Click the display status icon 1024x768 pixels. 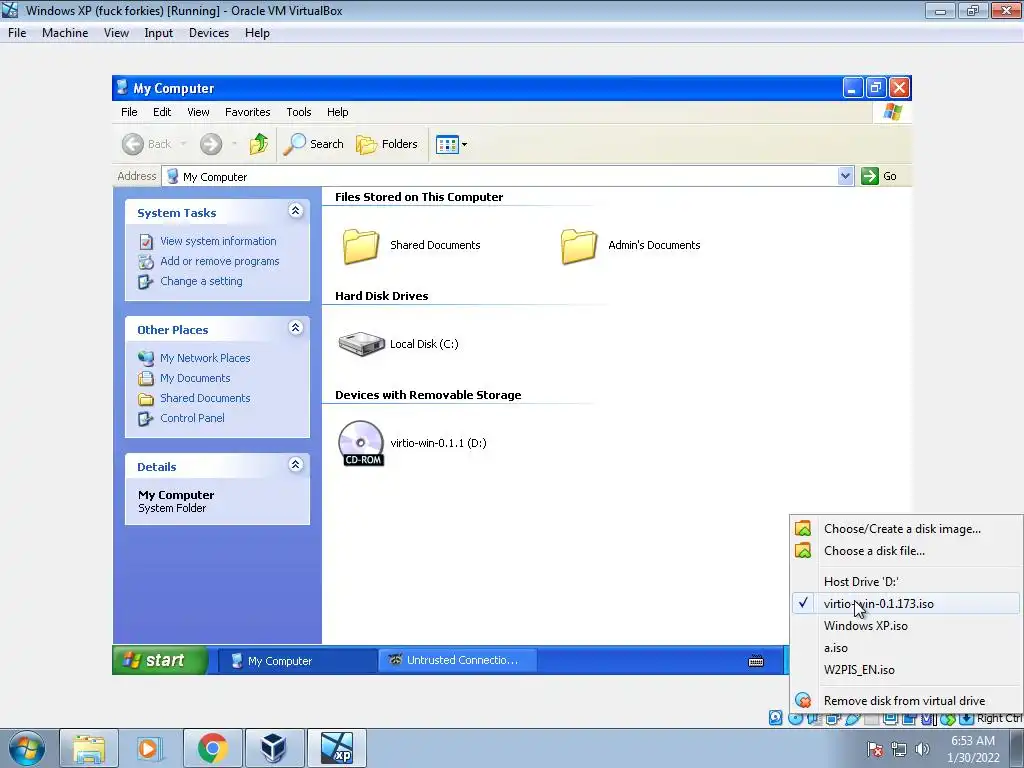click(x=890, y=718)
